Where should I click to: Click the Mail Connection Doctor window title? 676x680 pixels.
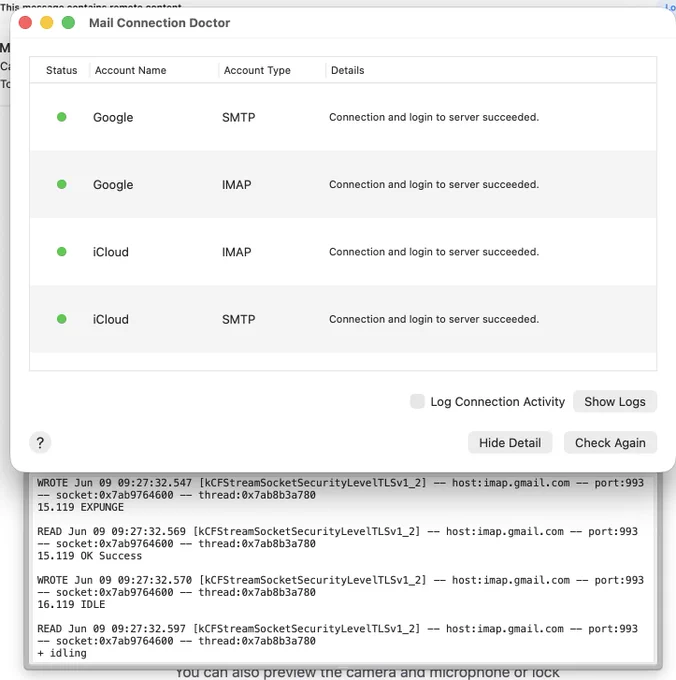coord(160,23)
